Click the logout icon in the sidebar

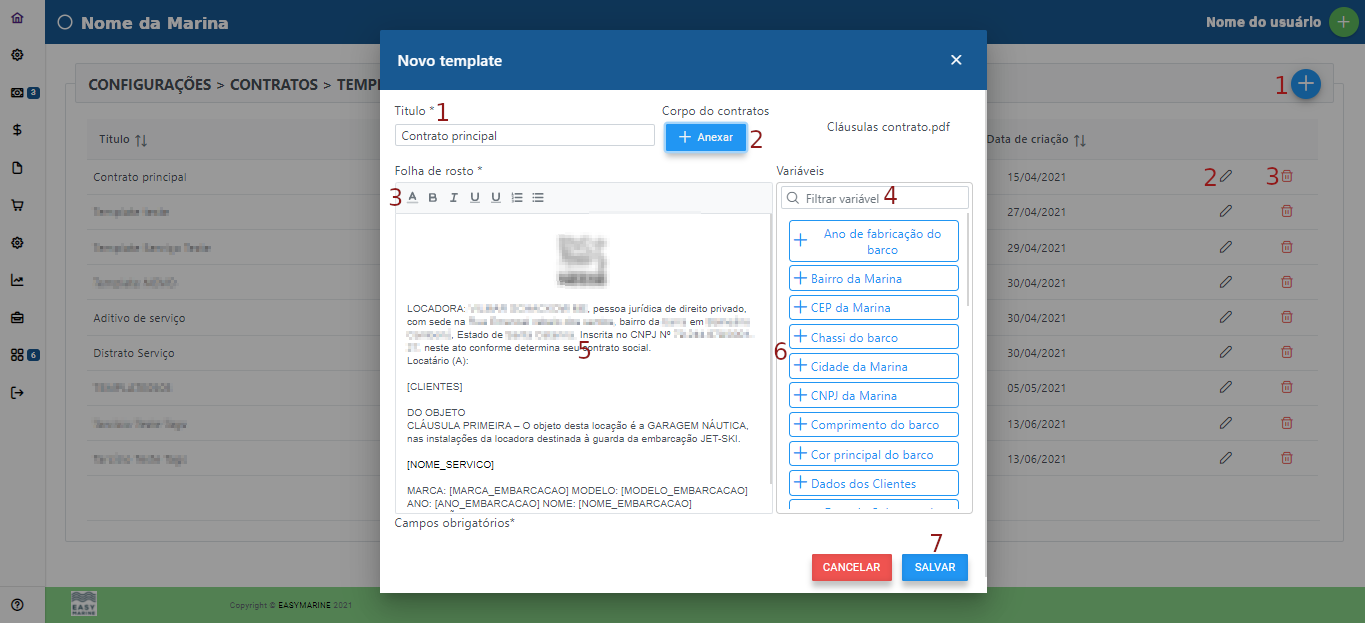click(17, 393)
